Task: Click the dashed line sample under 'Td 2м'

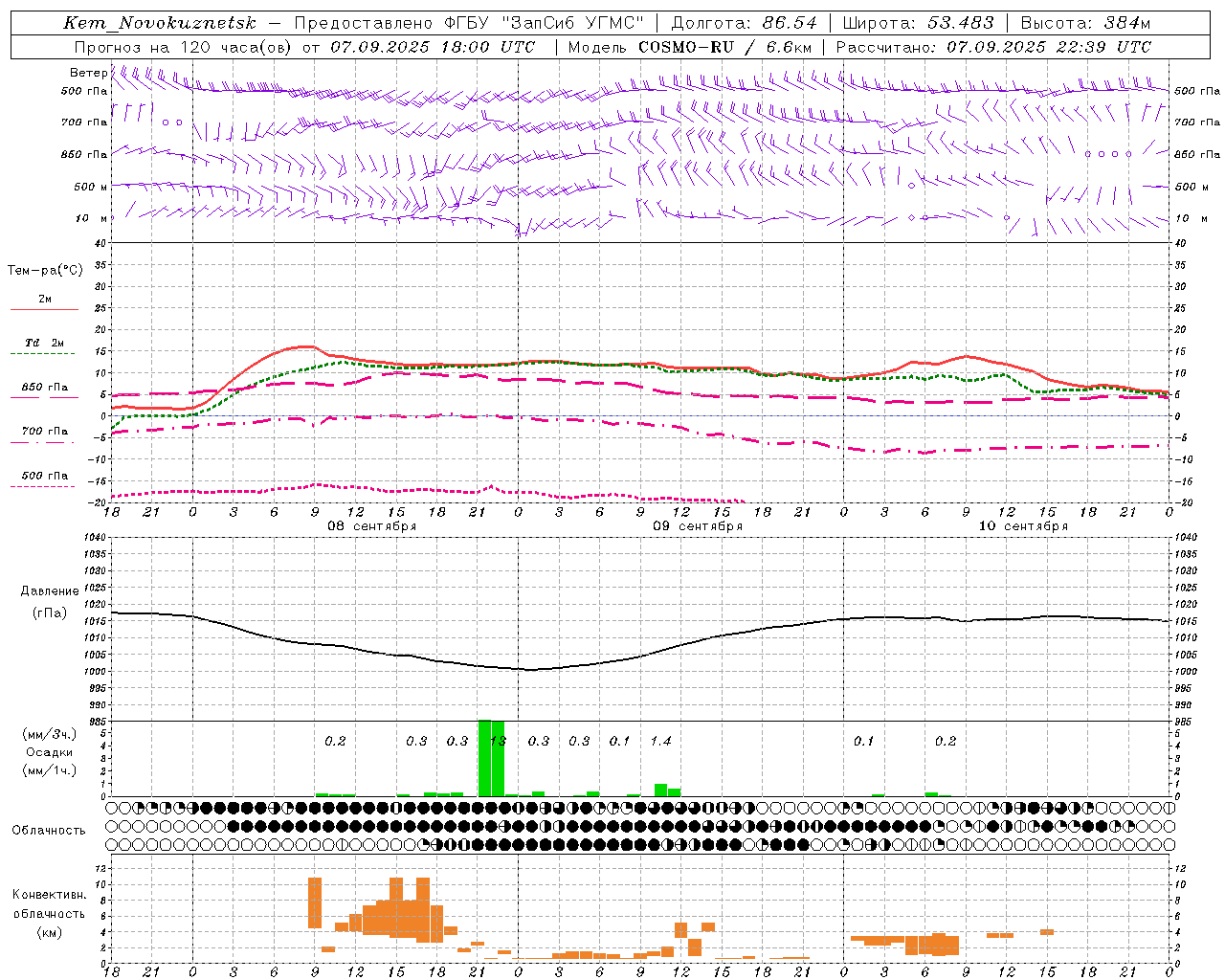Action: click(x=44, y=354)
